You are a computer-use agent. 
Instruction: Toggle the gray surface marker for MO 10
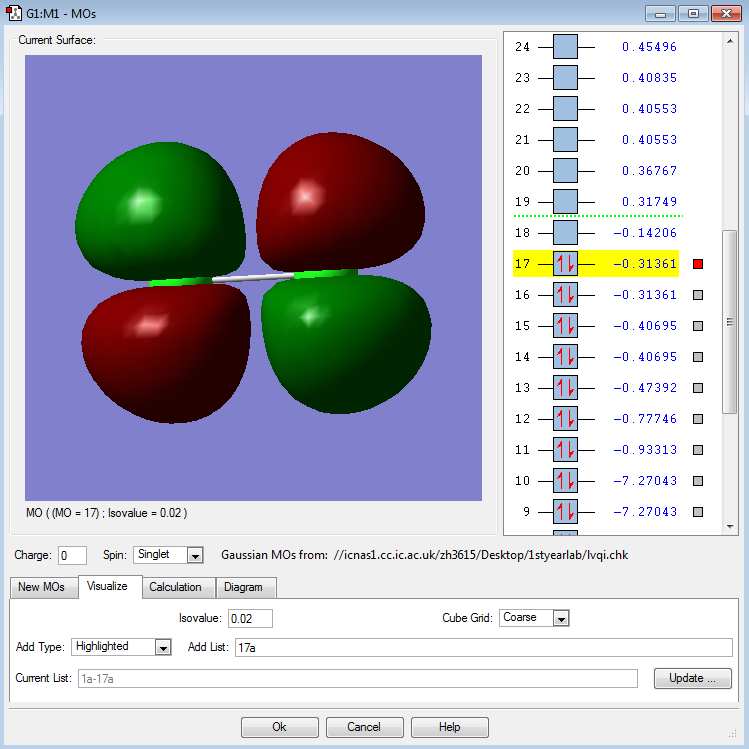coord(698,481)
